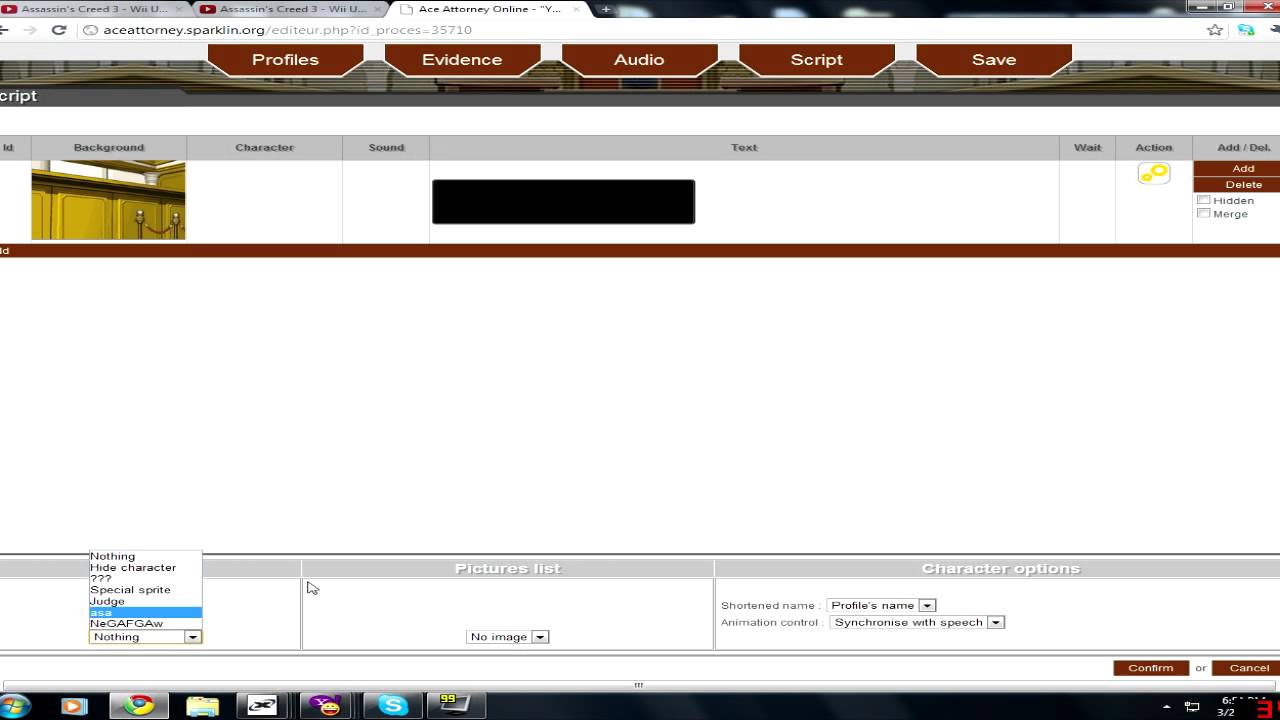
Task: Click the Text column header
Action: [744, 148]
